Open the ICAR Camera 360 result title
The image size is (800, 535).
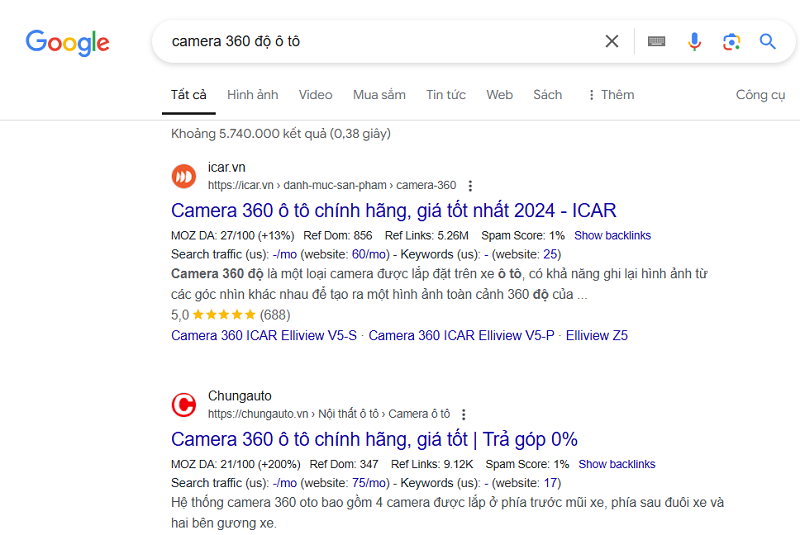[393, 211]
